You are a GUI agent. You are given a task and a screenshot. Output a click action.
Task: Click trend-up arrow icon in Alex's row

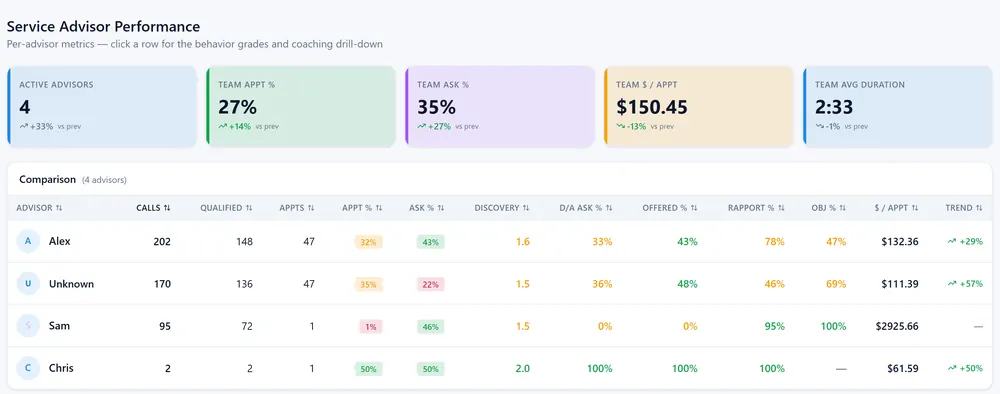952,242
